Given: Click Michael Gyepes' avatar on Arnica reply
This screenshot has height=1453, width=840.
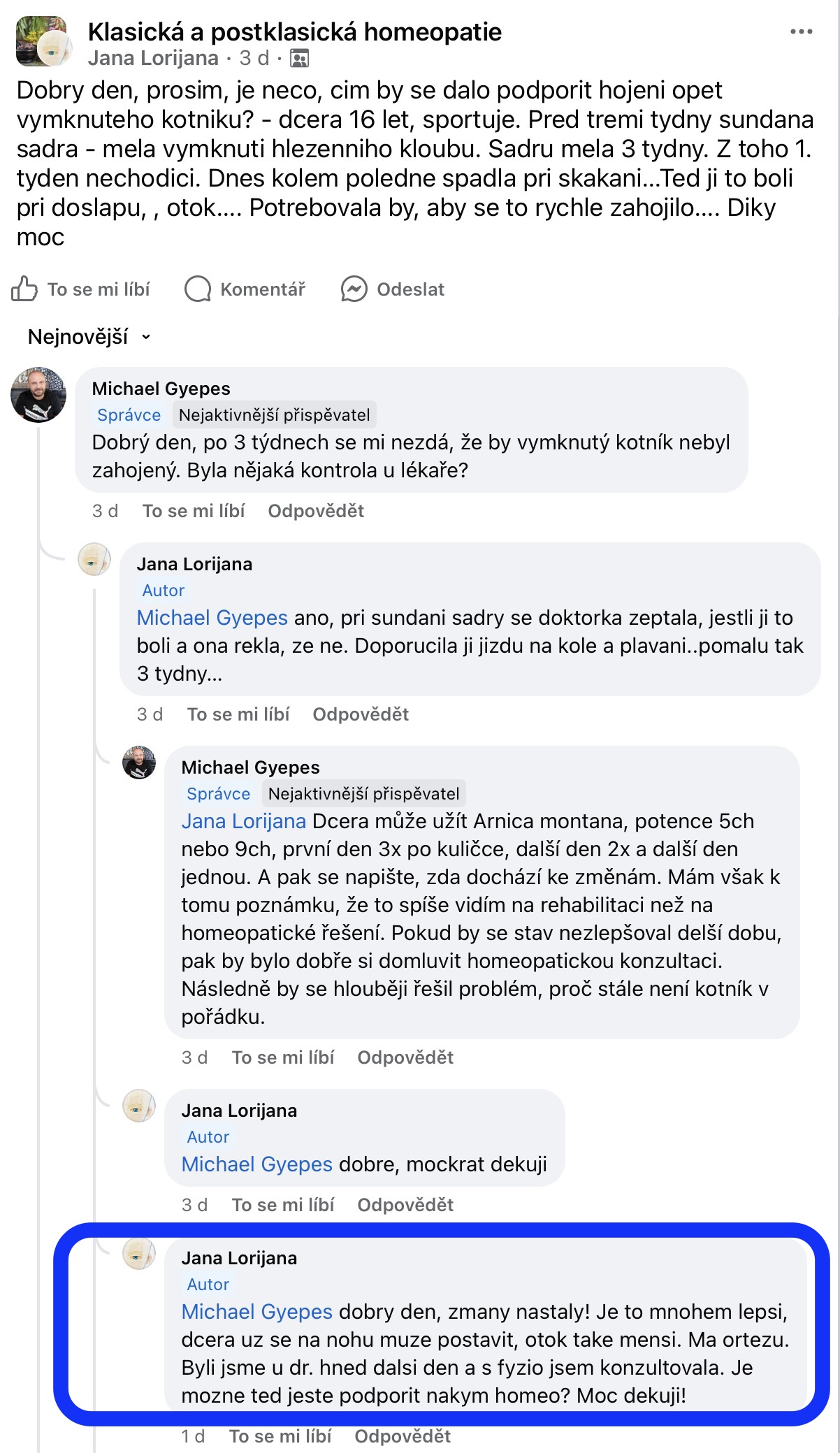Looking at the screenshot, I should pos(139,762).
